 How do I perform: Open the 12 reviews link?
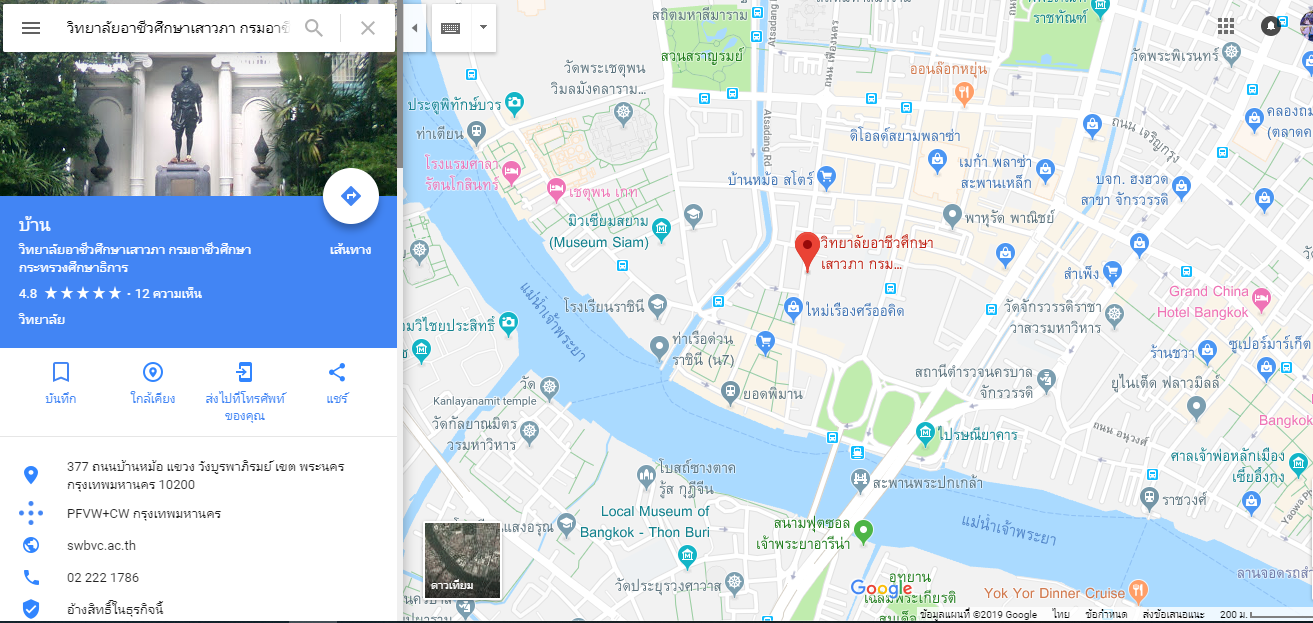pos(169,293)
